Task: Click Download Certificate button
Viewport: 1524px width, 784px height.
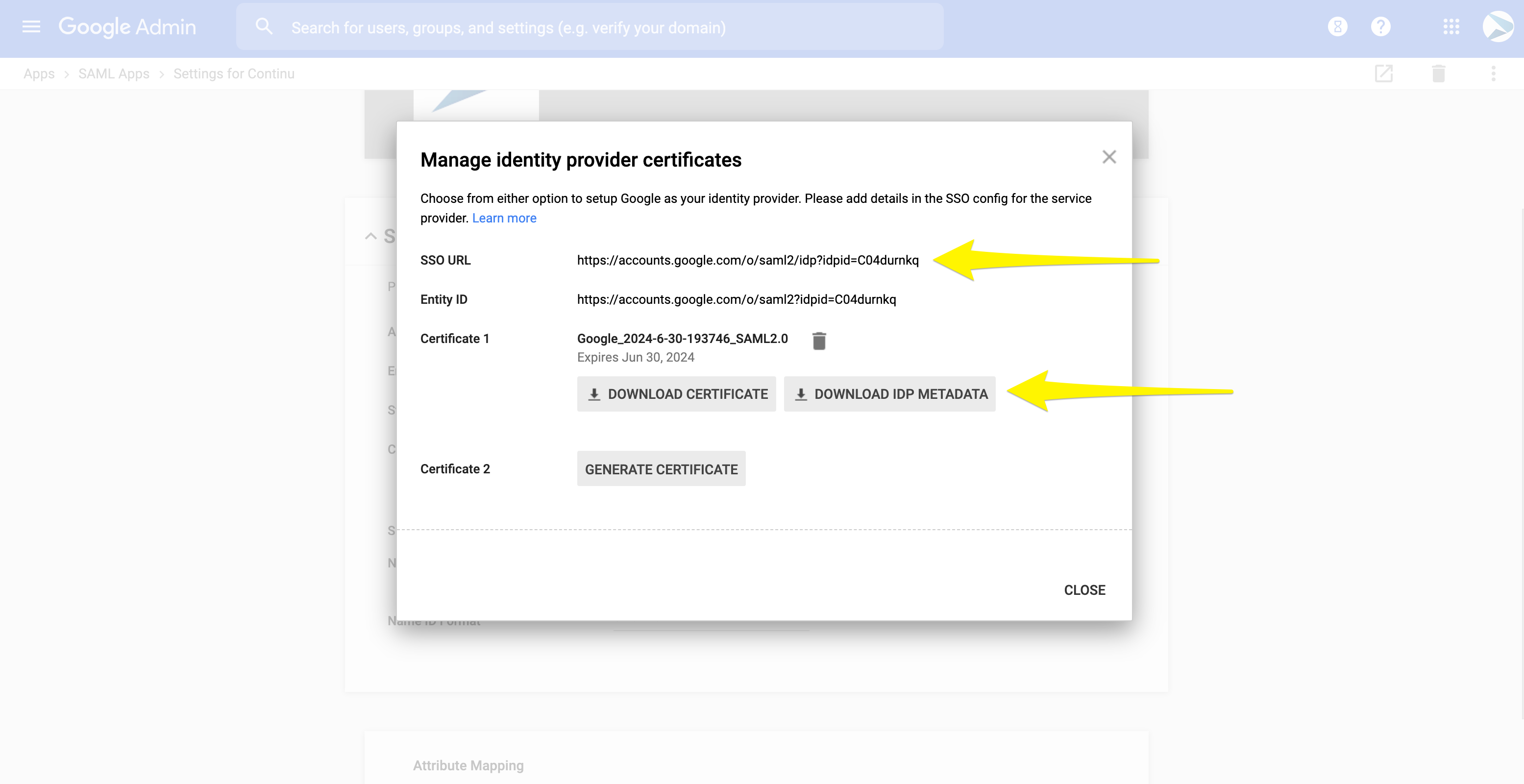Action: [x=676, y=394]
